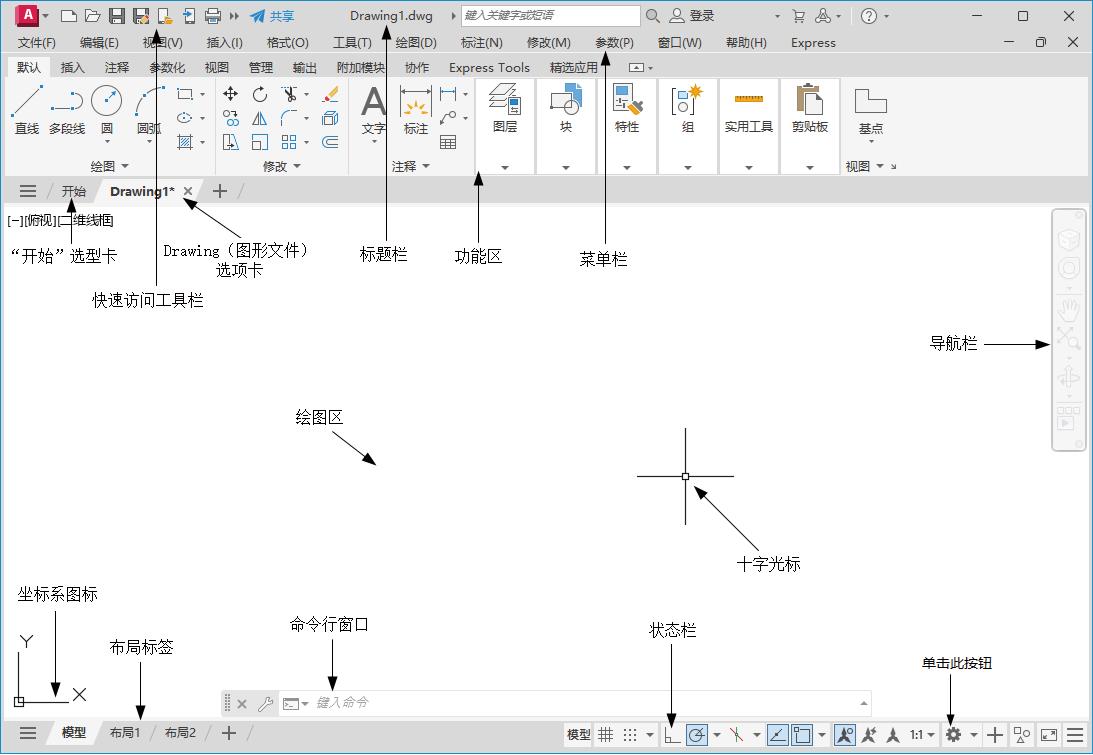Viewport: 1093px width, 755px height.
Task: Select the Line (直线) drawing tool
Action: pos(27,109)
